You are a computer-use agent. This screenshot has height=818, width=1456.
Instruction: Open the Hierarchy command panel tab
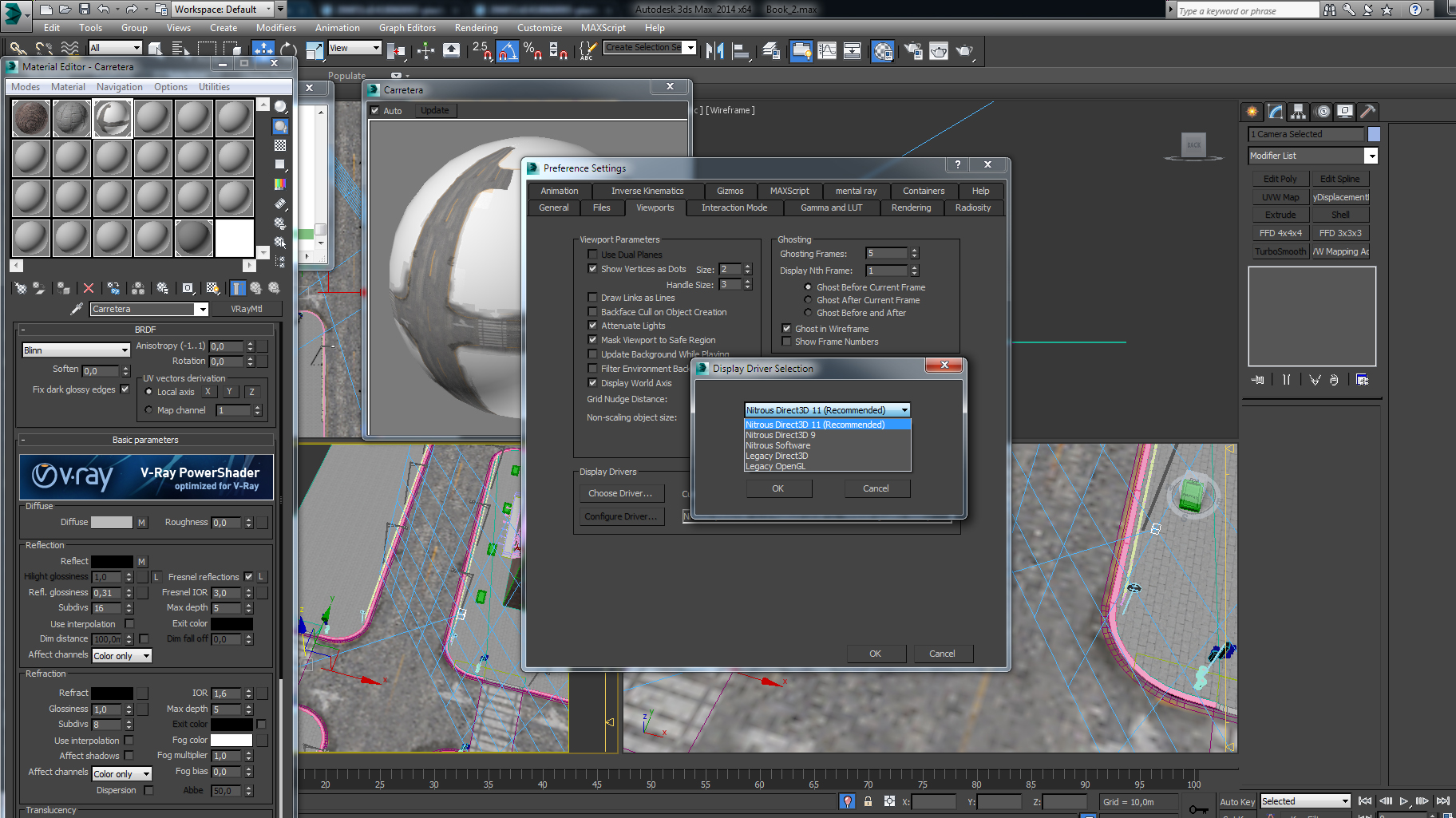pos(1298,112)
